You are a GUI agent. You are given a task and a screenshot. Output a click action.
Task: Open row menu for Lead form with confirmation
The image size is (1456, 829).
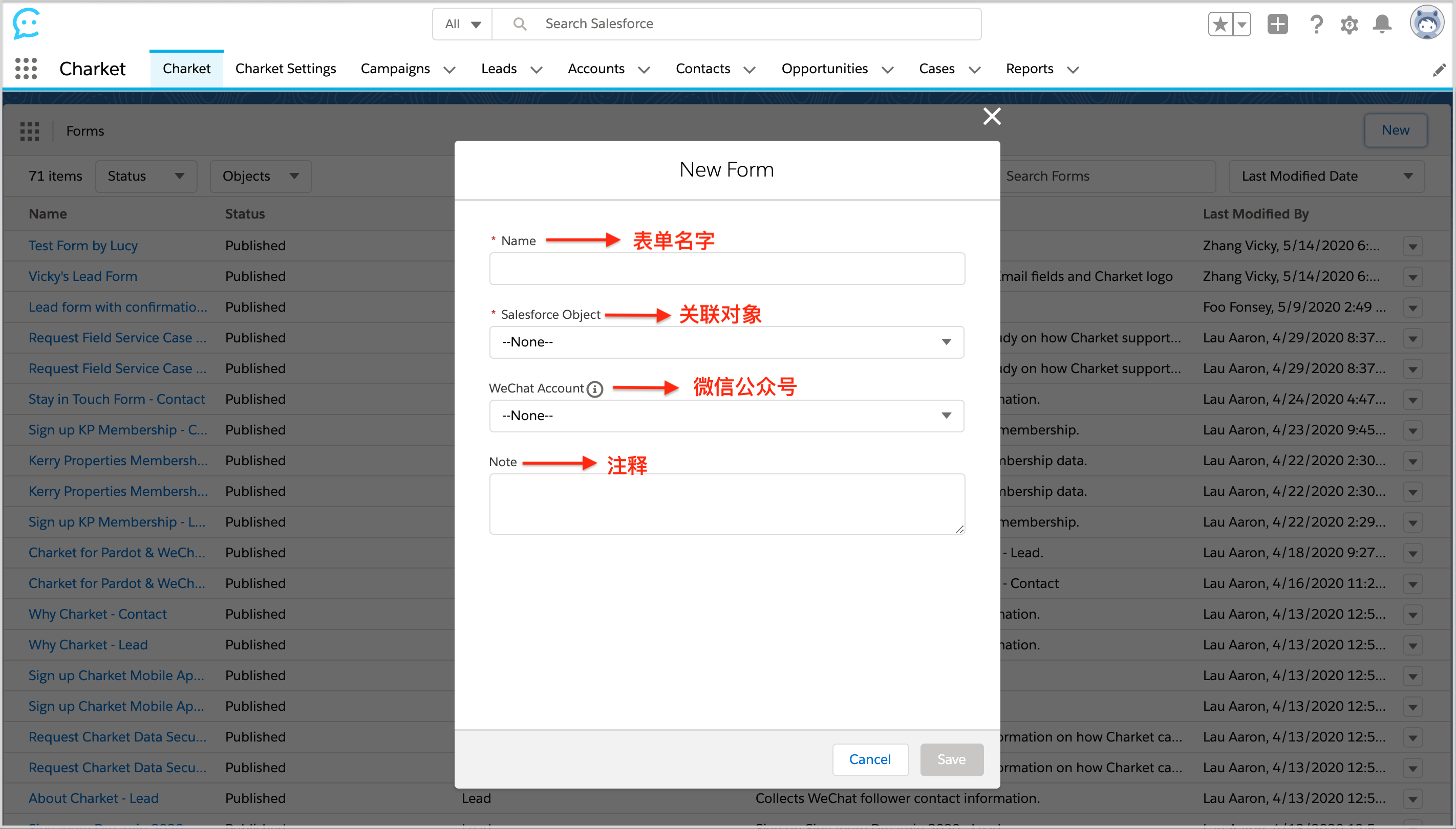[x=1412, y=308]
